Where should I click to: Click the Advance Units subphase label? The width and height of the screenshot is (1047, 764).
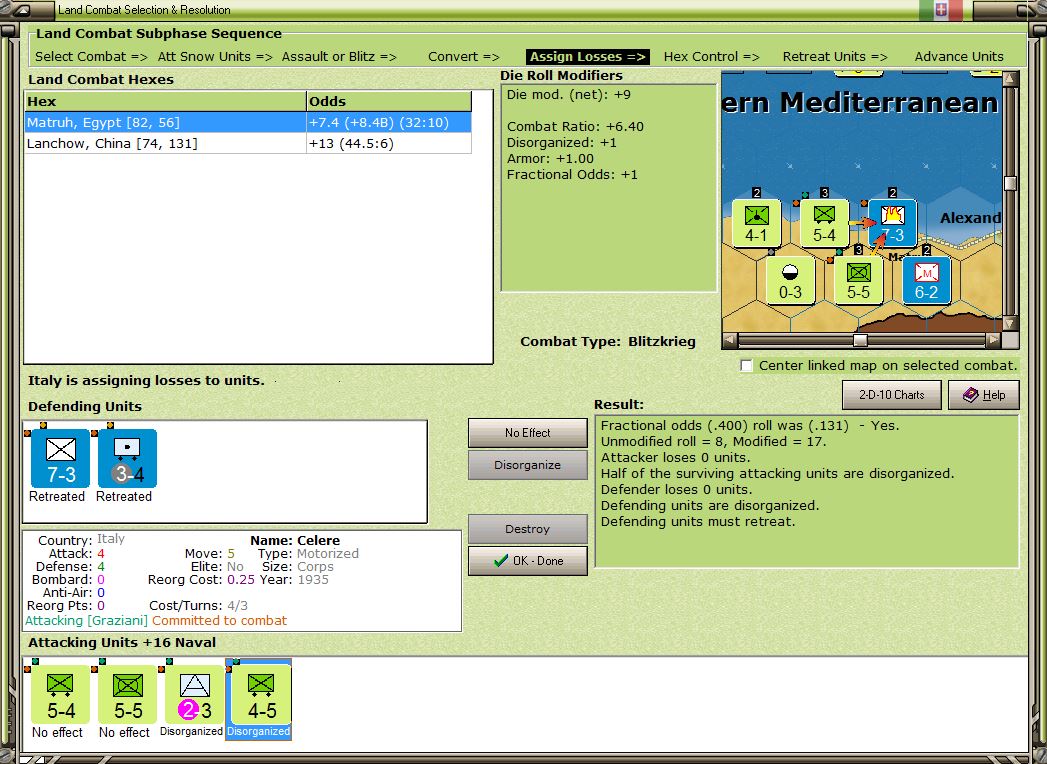click(x=959, y=57)
